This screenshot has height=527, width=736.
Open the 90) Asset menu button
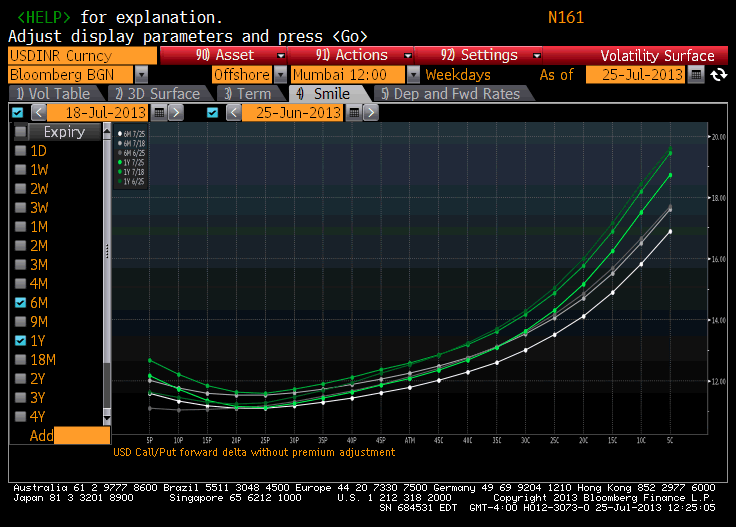[x=223, y=55]
